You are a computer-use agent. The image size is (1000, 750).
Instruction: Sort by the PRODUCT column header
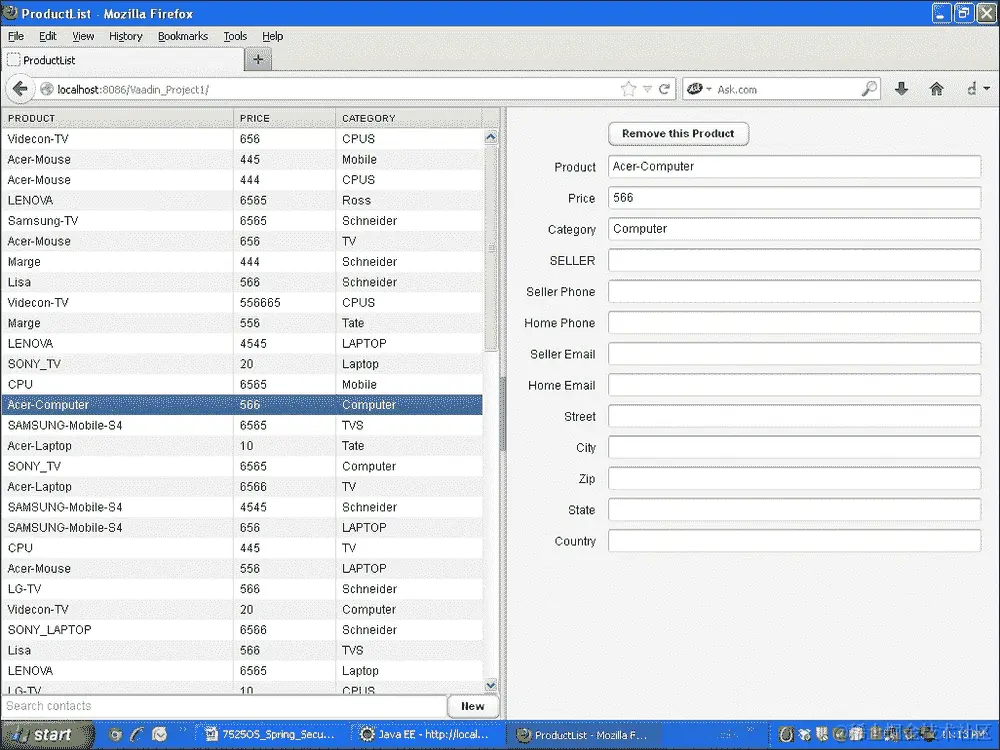click(117, 118)
